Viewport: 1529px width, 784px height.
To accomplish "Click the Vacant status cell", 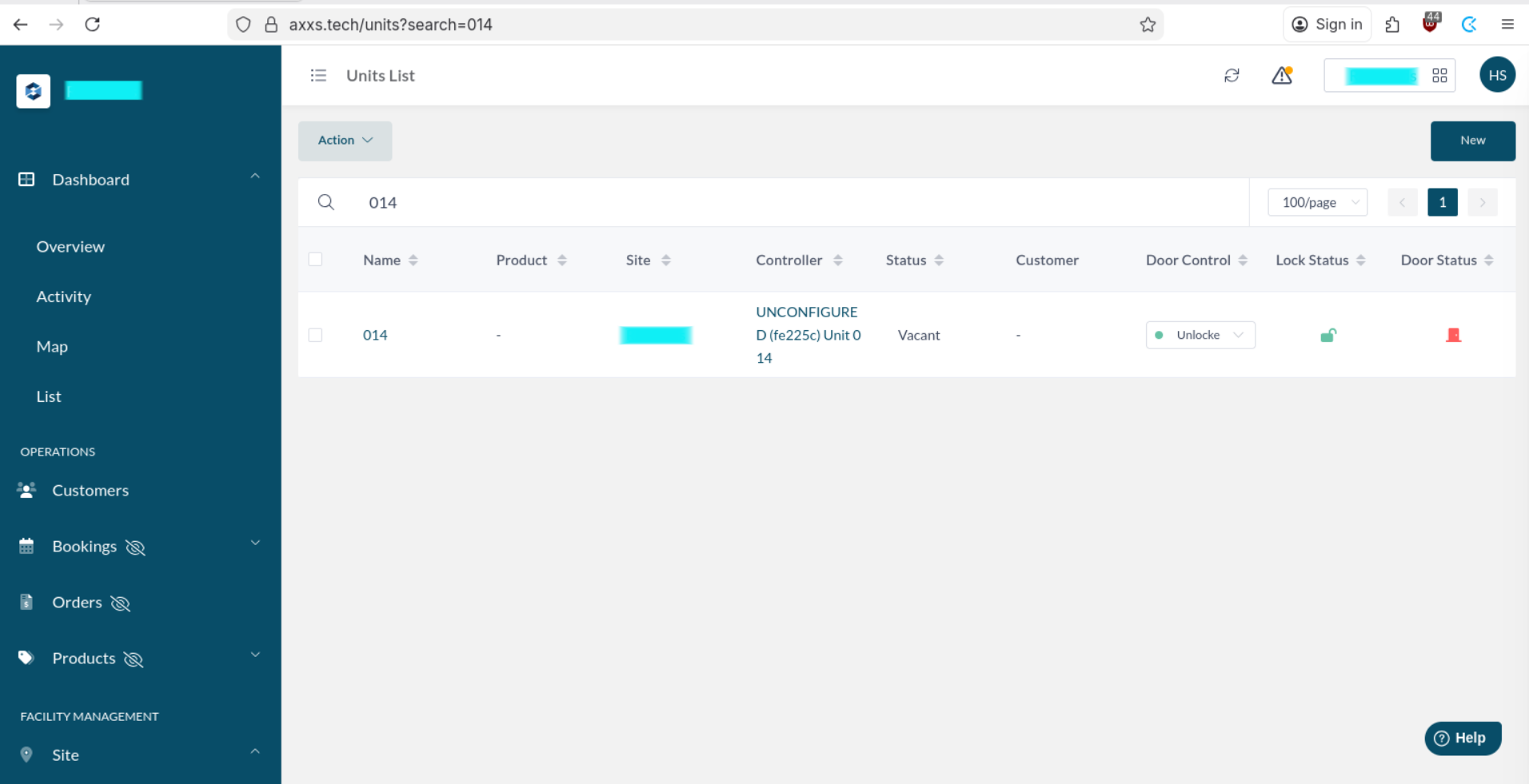I will (x=919, y=335).
